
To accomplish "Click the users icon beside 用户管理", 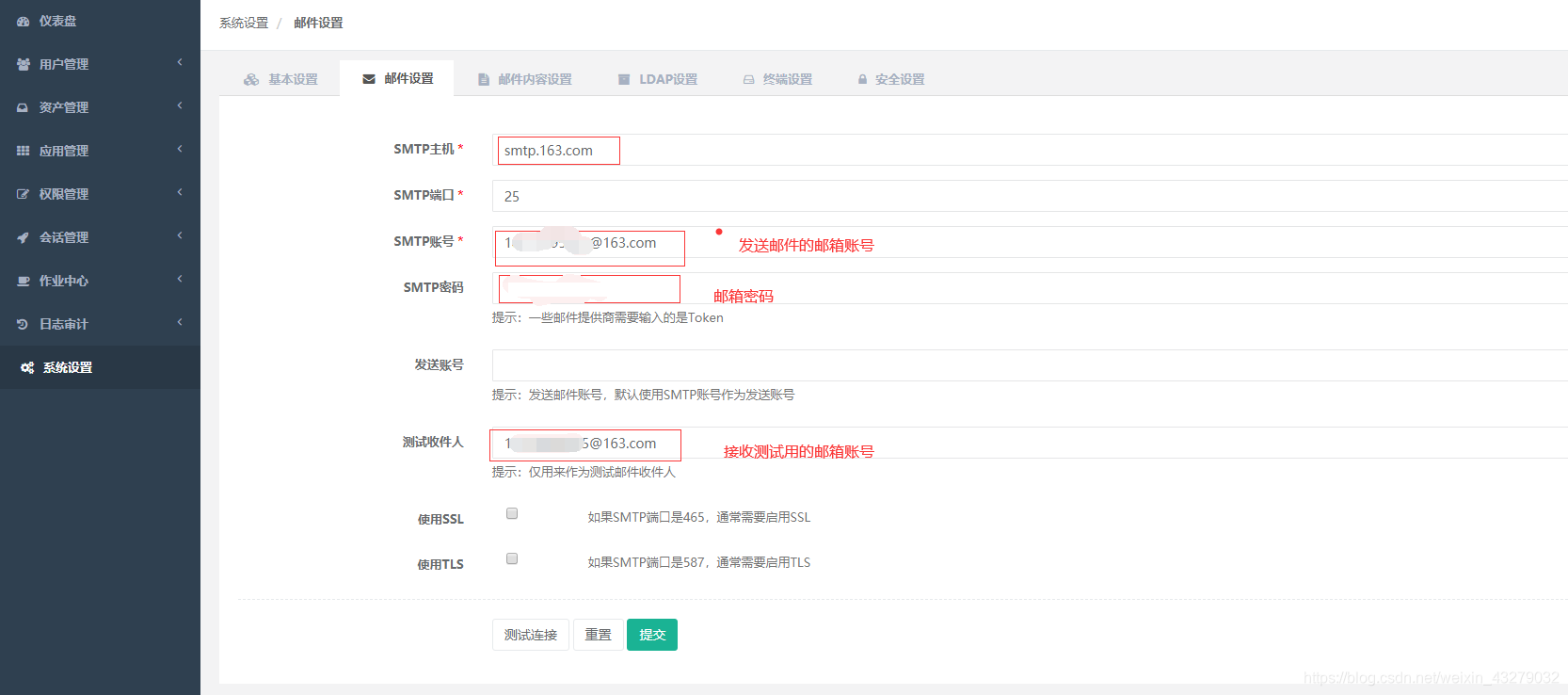I will pyautogui.click(x=24, y=65).
